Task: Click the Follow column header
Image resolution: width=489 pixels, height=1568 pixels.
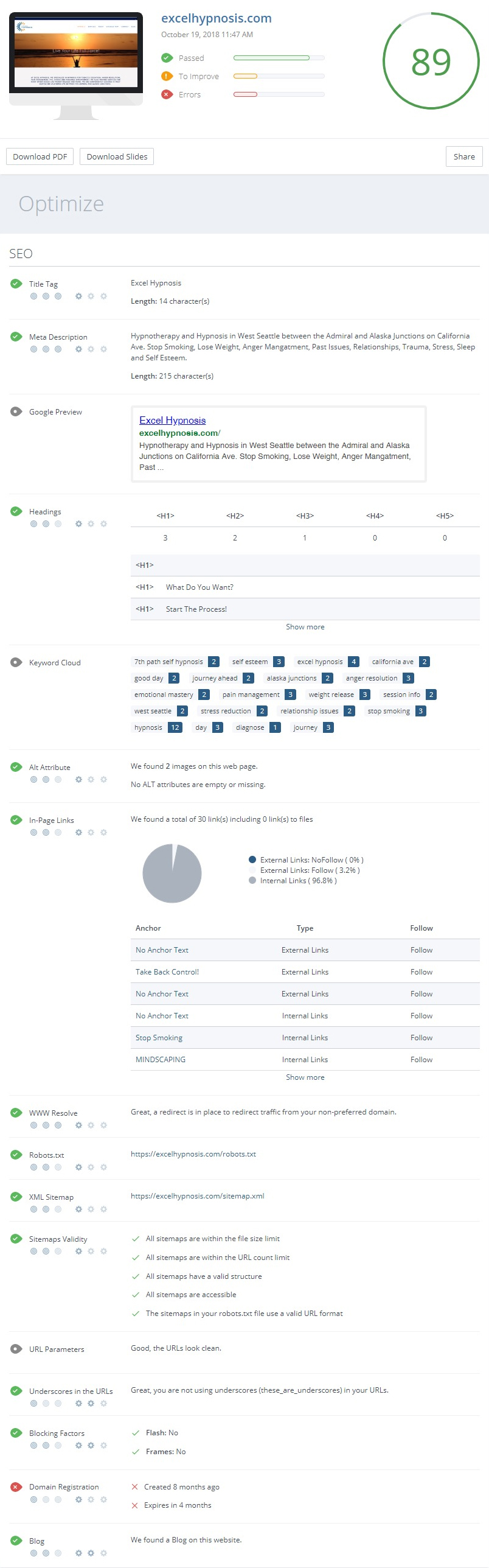Action: pos(421,928)
